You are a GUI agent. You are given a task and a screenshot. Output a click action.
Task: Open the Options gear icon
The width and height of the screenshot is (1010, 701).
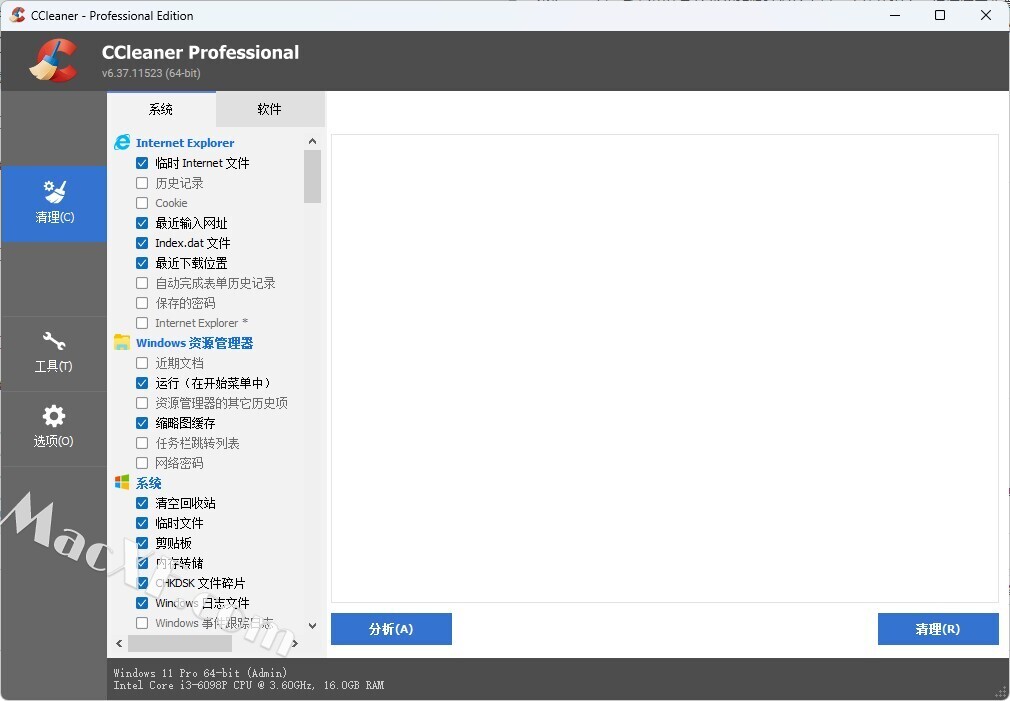[53, 416]
